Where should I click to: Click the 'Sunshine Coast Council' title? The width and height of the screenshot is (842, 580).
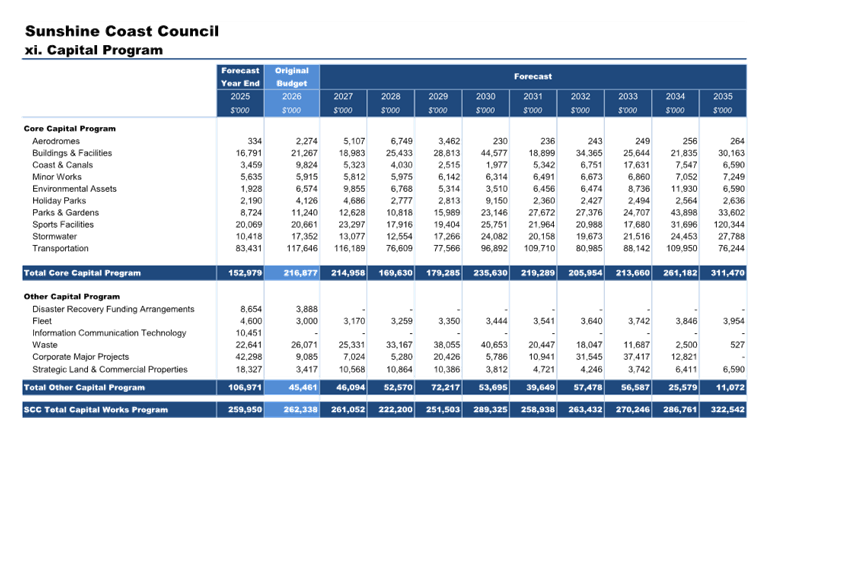tap(121, 31)
